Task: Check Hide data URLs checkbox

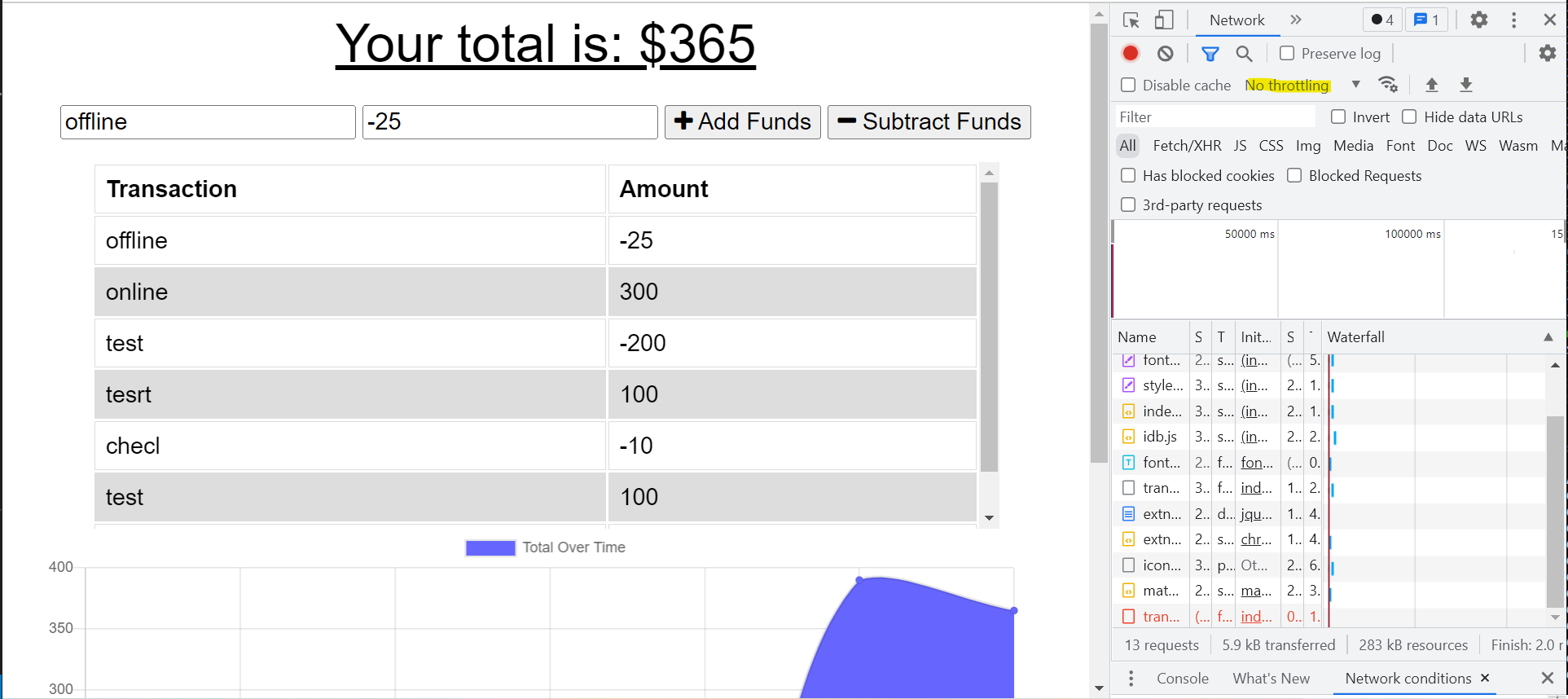Action: 1409,116
